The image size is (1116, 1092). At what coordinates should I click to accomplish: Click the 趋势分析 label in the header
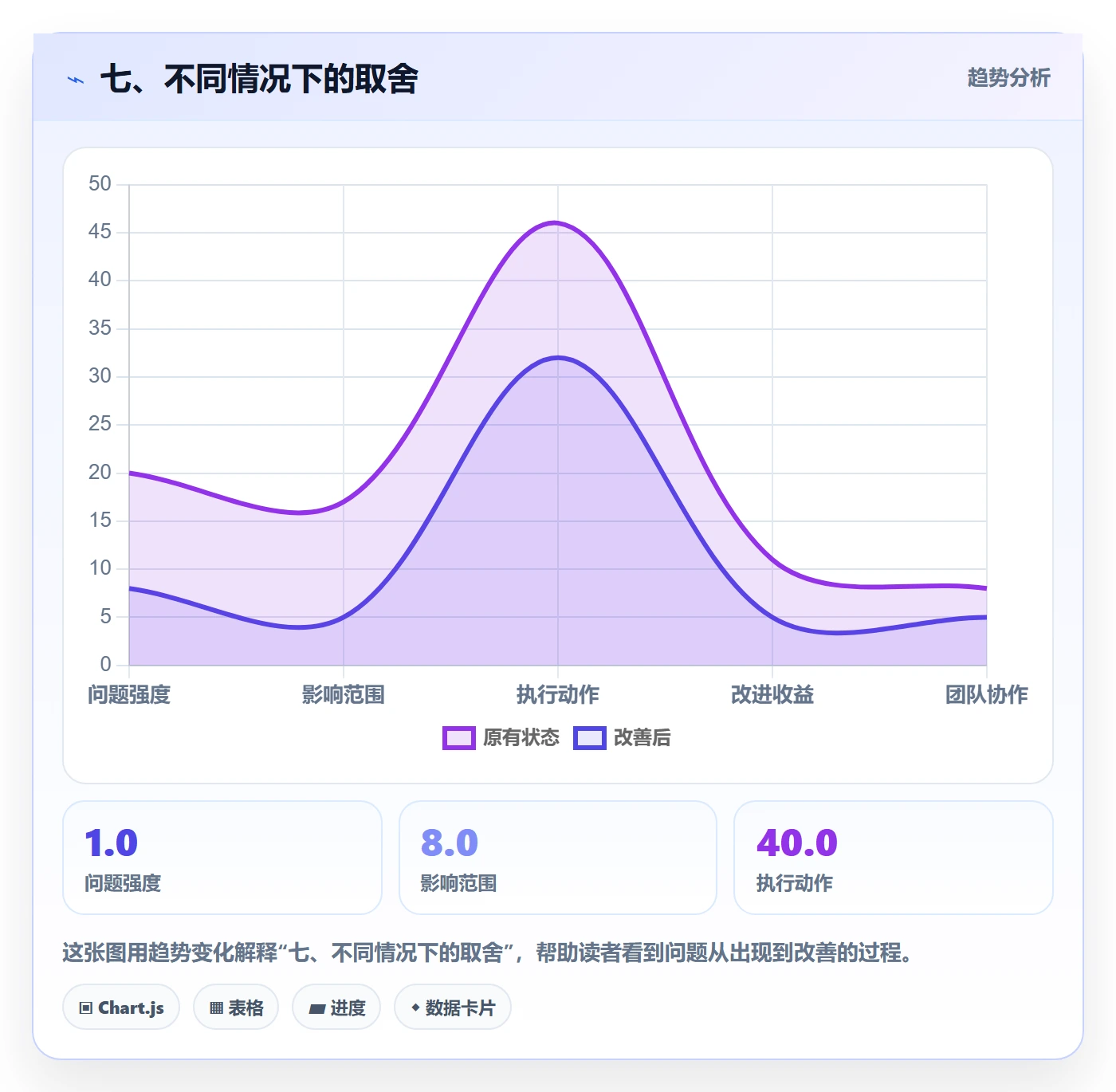click(x=1008, y=78)
